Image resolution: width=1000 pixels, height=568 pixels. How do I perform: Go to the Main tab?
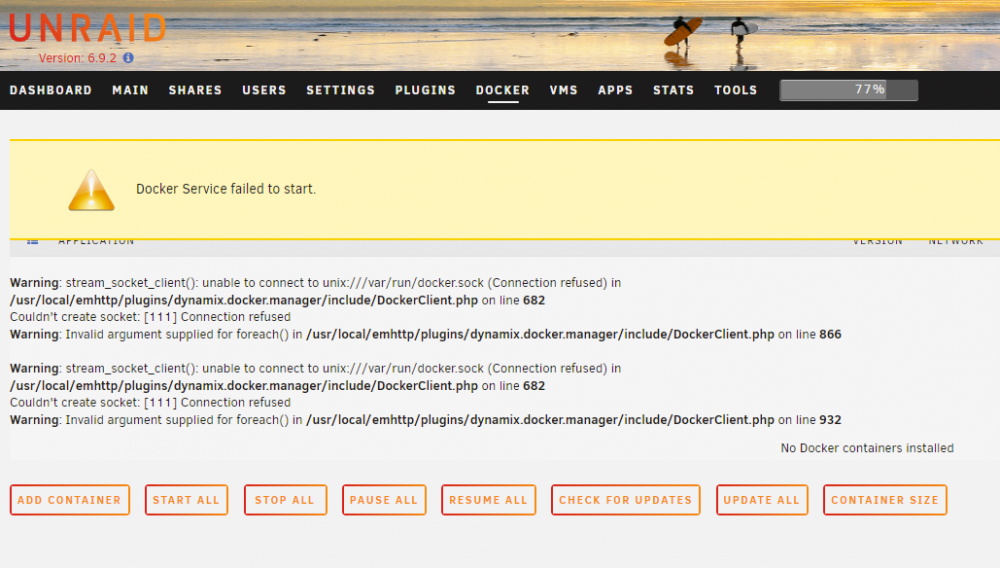pos(131,91)
